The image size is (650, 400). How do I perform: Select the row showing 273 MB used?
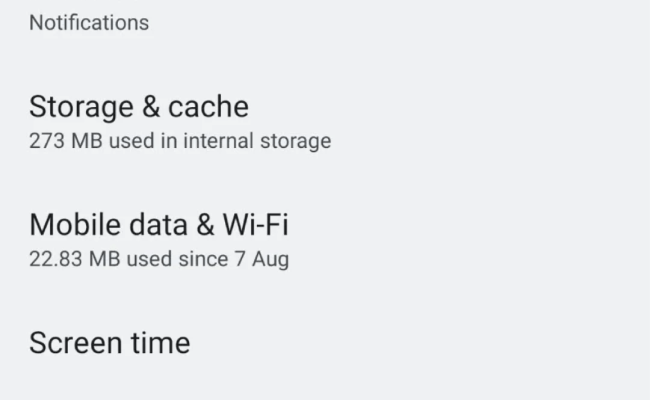pos(180,122)
